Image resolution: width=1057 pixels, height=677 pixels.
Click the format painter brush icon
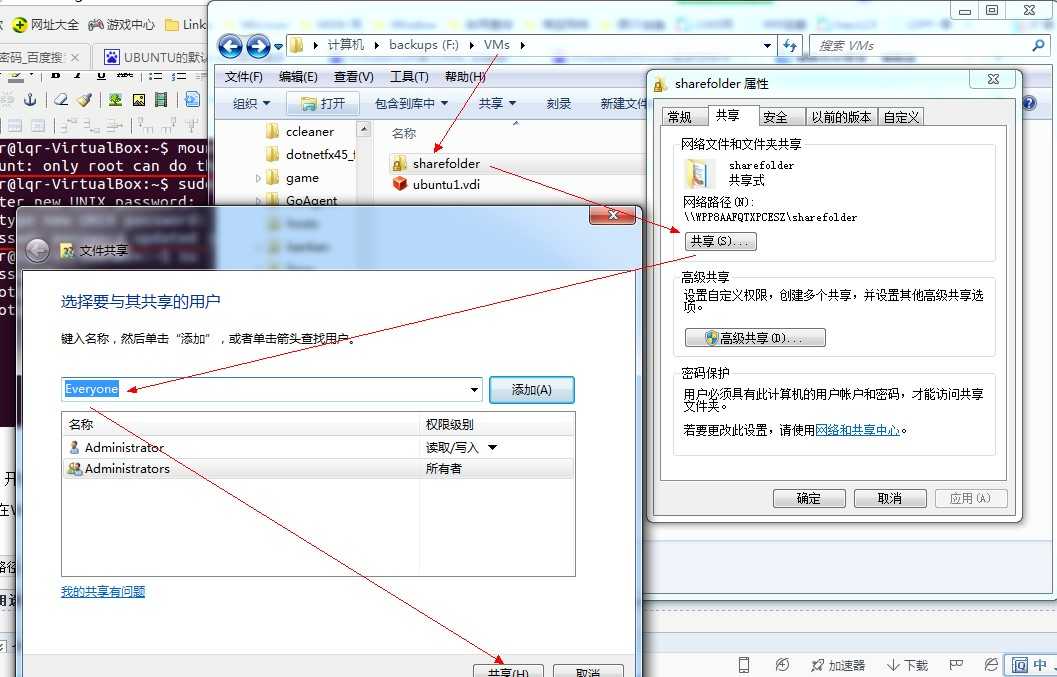pyautogui.click(x=84, y=100)
